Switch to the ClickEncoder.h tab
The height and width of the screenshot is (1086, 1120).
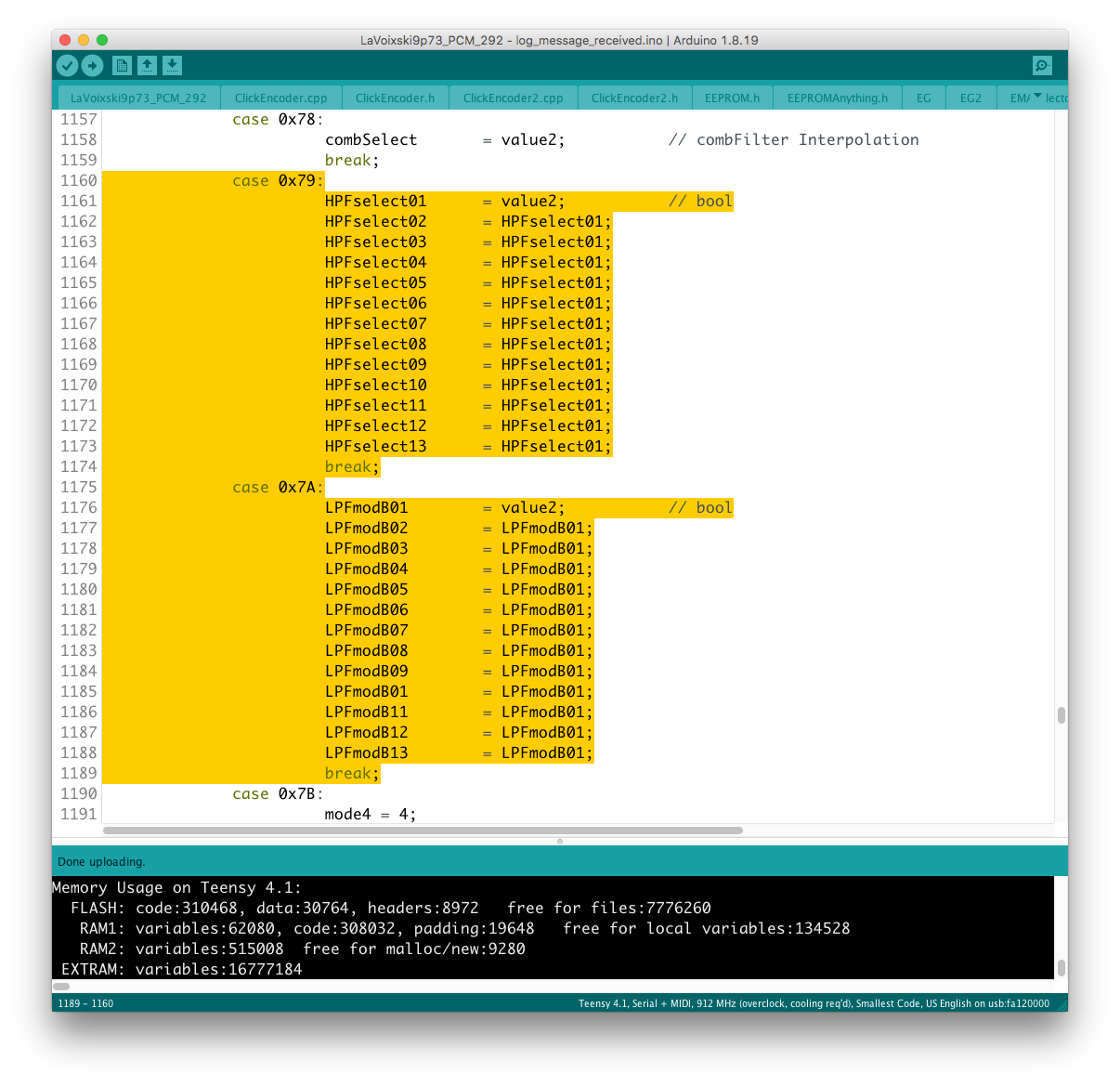pos(395,98)
